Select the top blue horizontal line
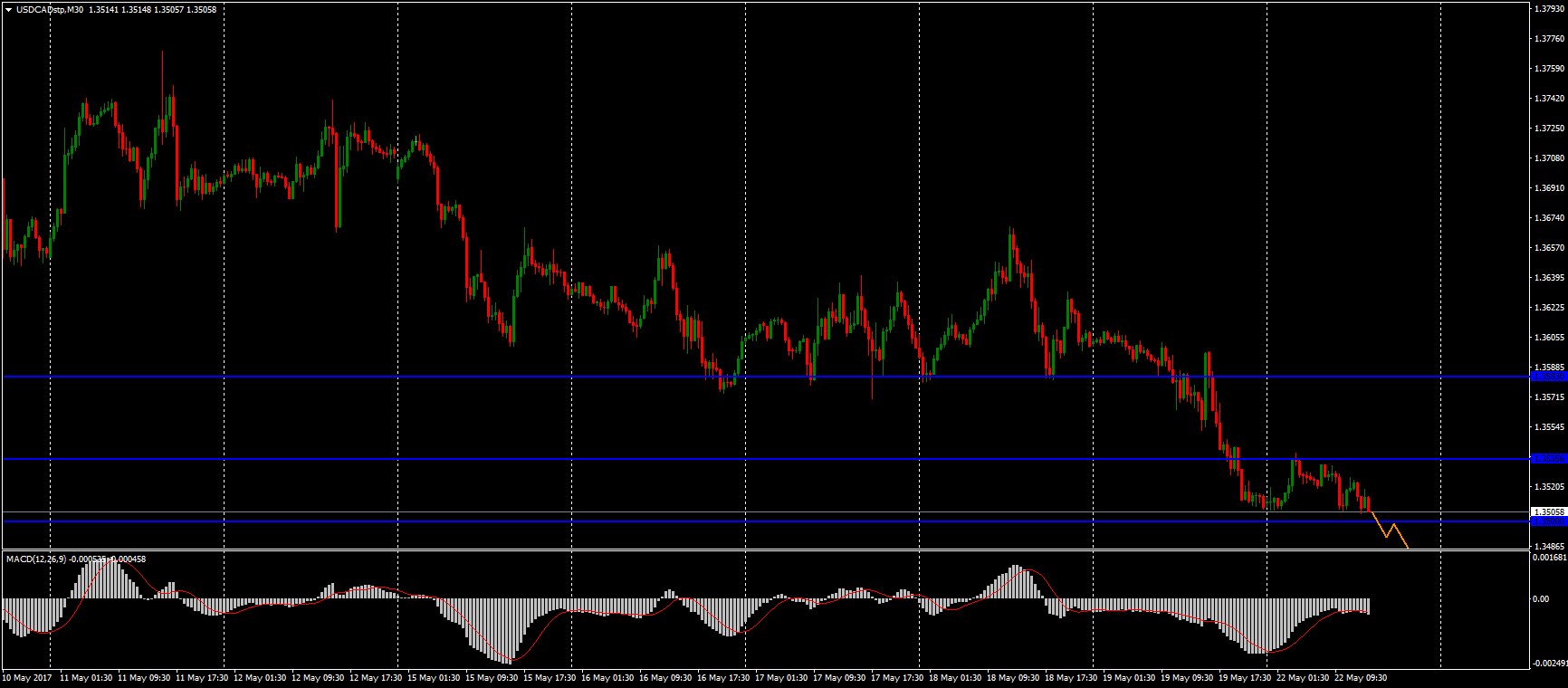 click(x=543, y=376)
